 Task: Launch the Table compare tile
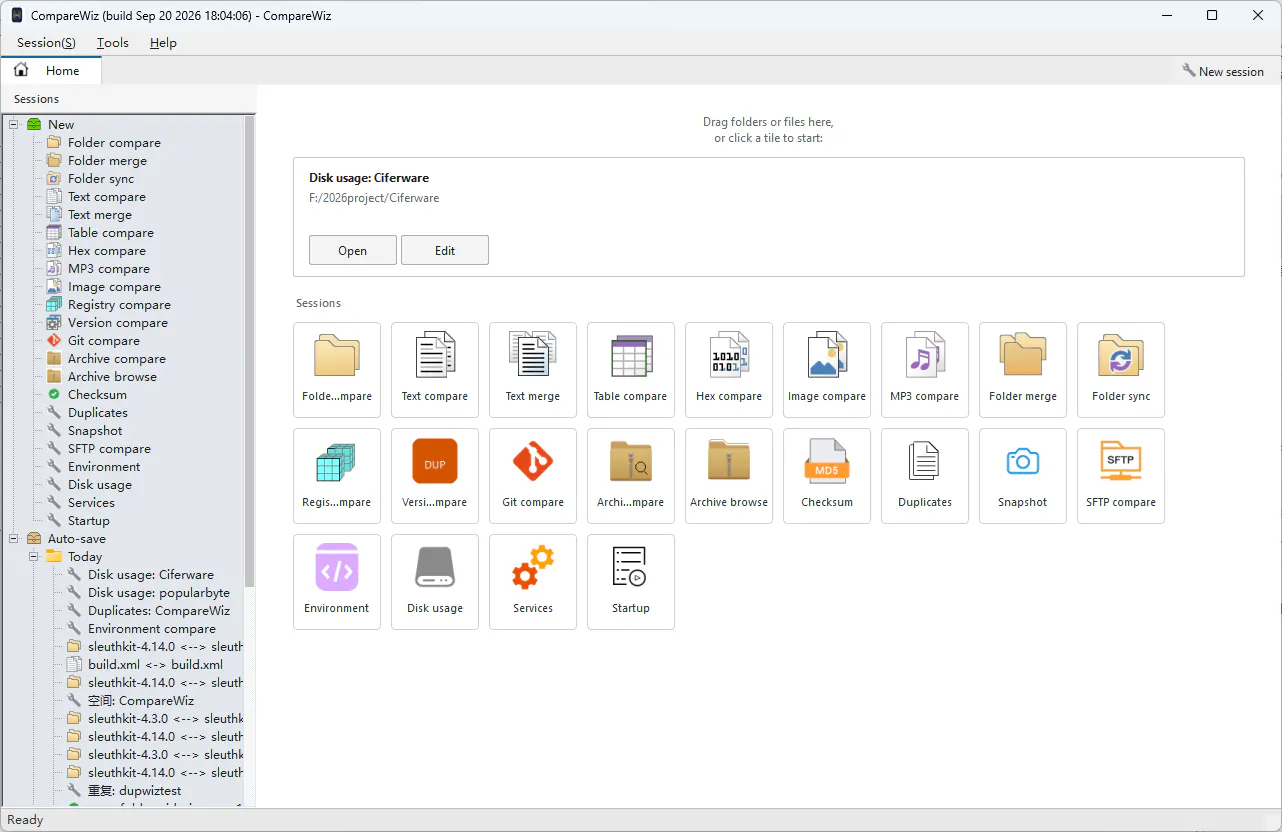point(631,370)
